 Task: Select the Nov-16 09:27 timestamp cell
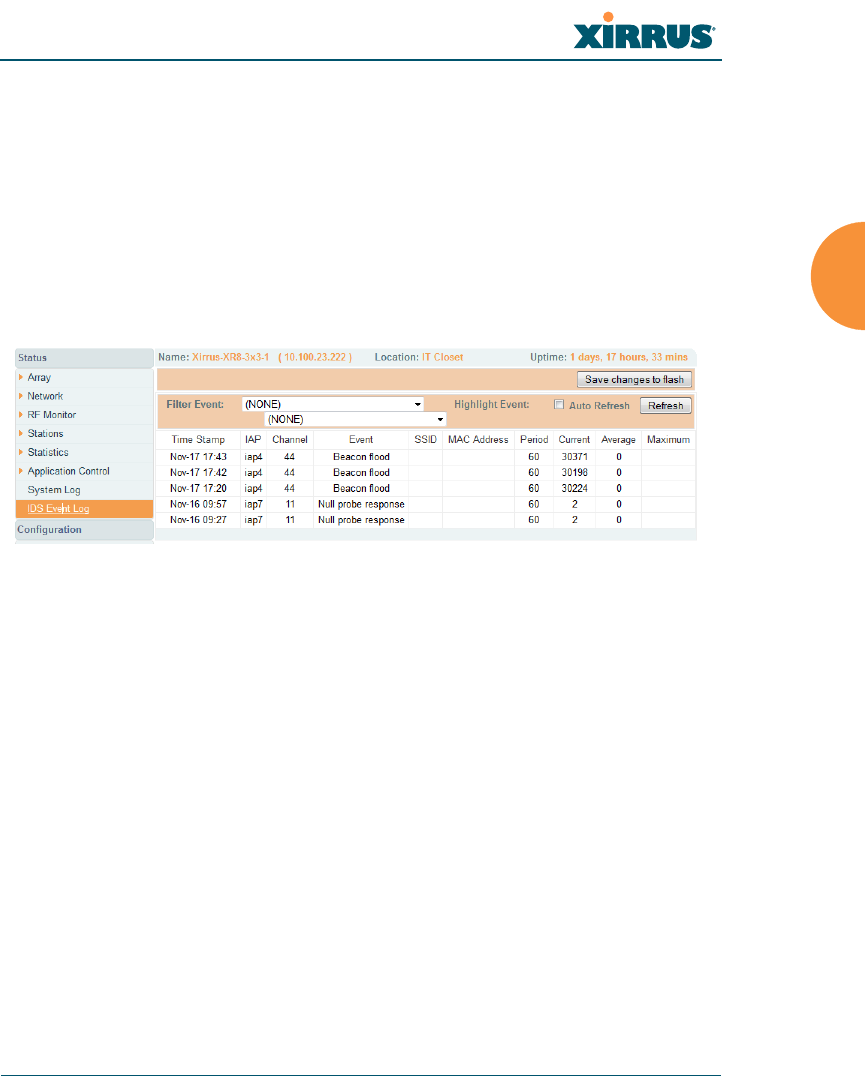point(198,519)
